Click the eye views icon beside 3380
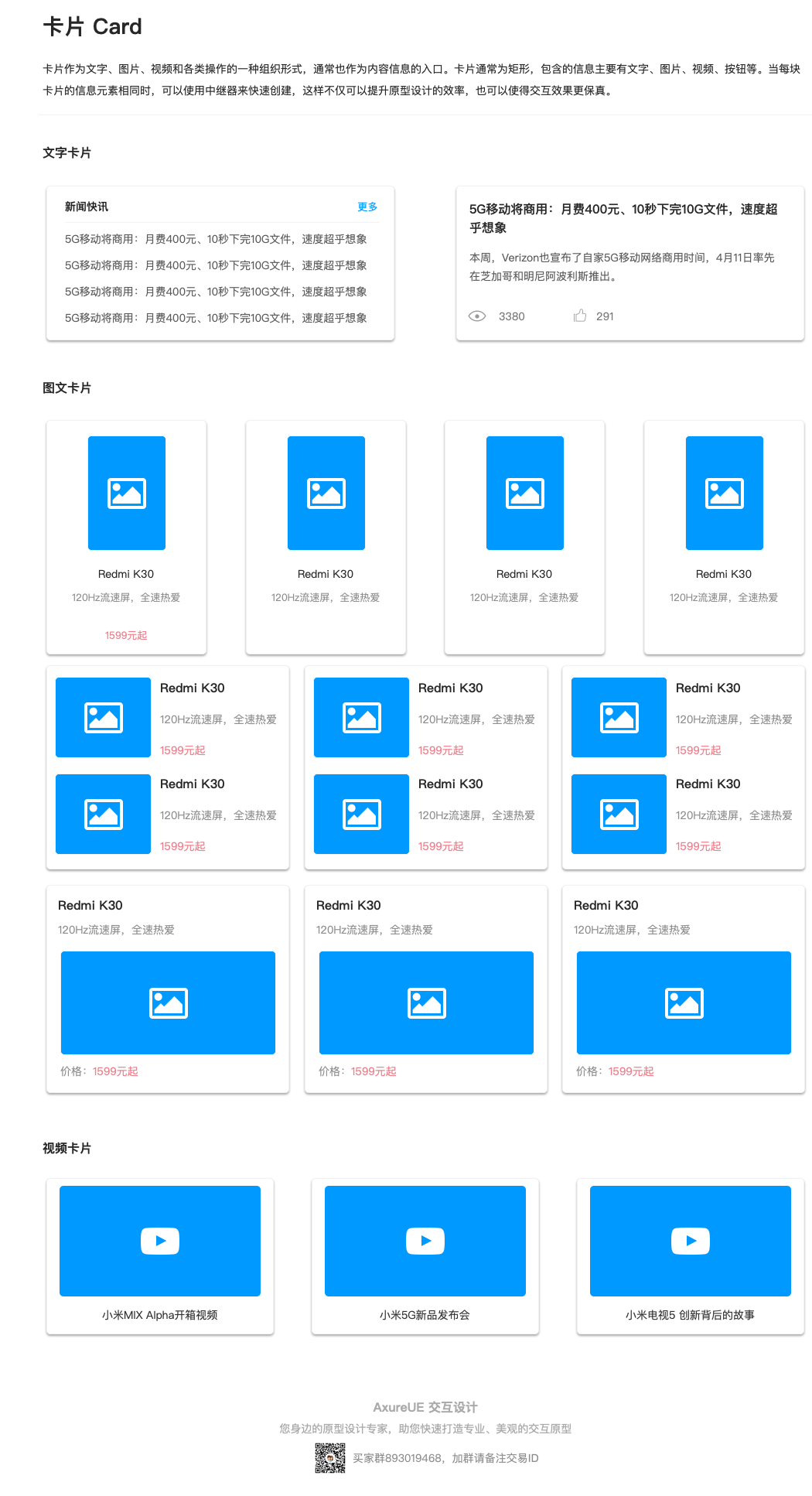This screenshot has height=1496, width=812. point(477,316)
